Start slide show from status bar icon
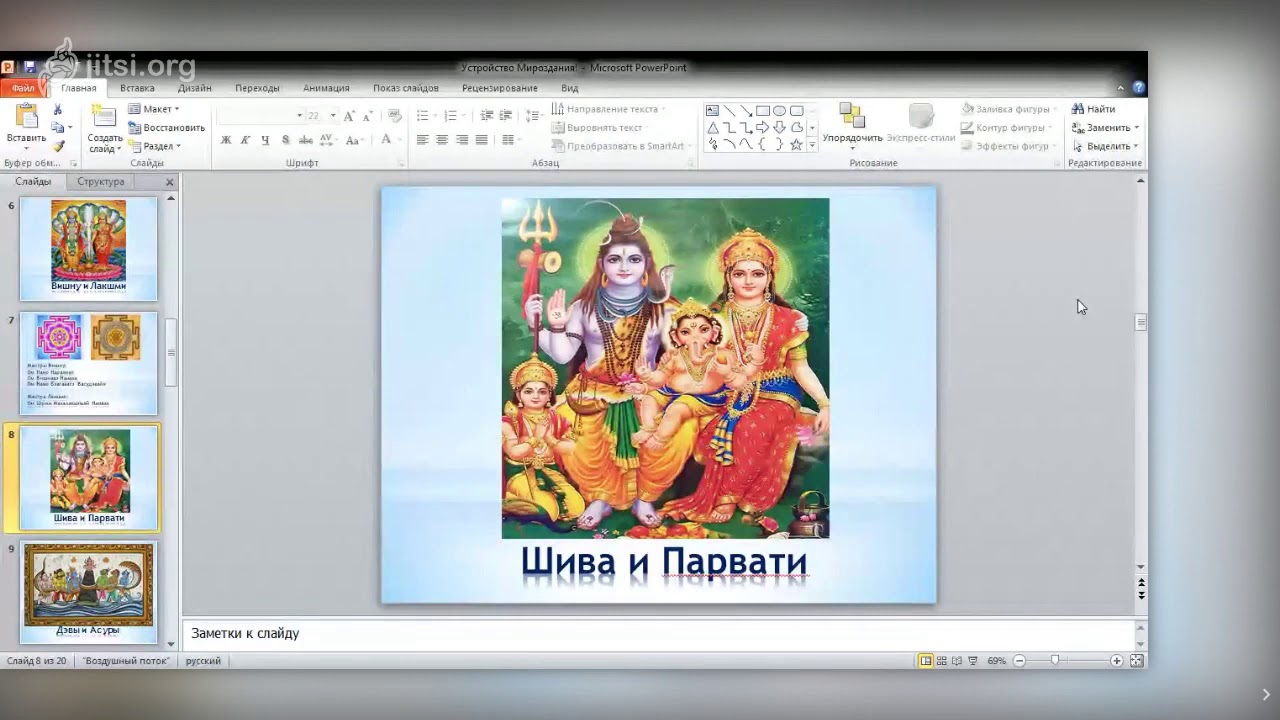Viewport: 1280px width, 720px height. [973, 661]
